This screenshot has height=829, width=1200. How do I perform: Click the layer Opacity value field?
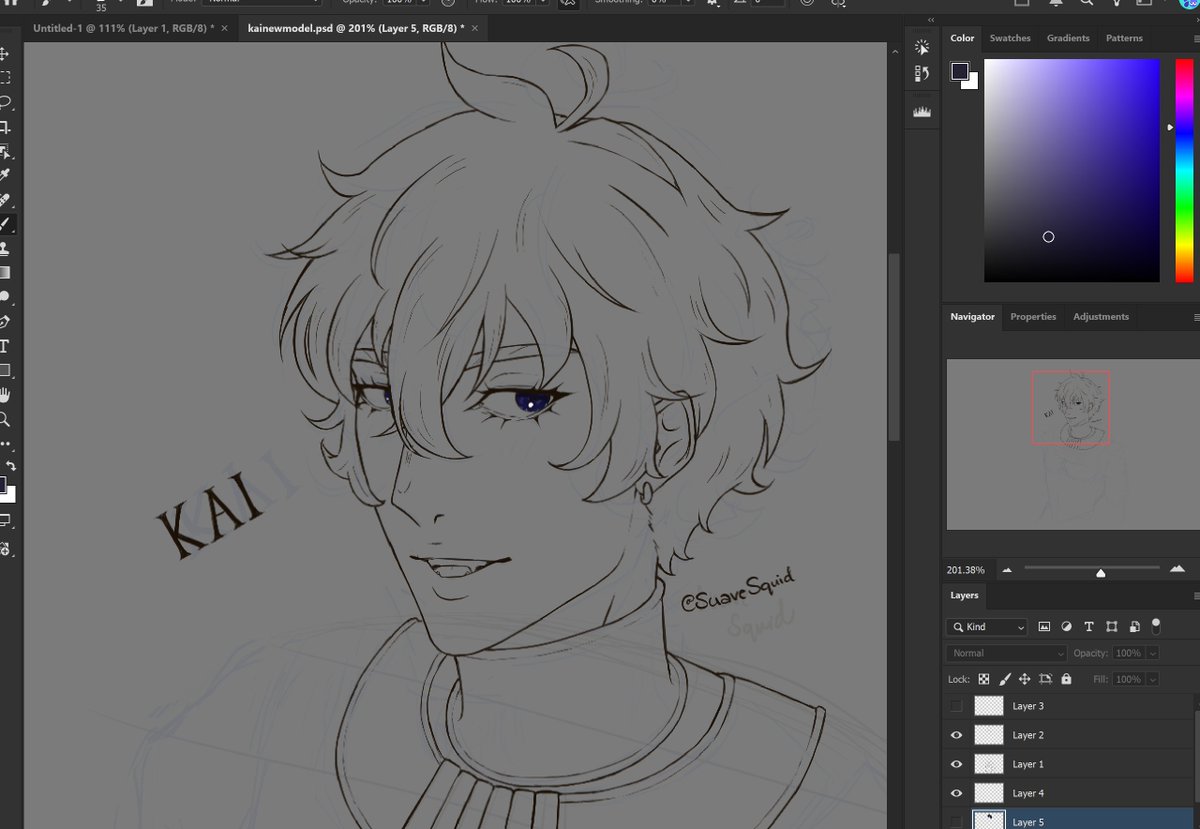coord(1128,653)
